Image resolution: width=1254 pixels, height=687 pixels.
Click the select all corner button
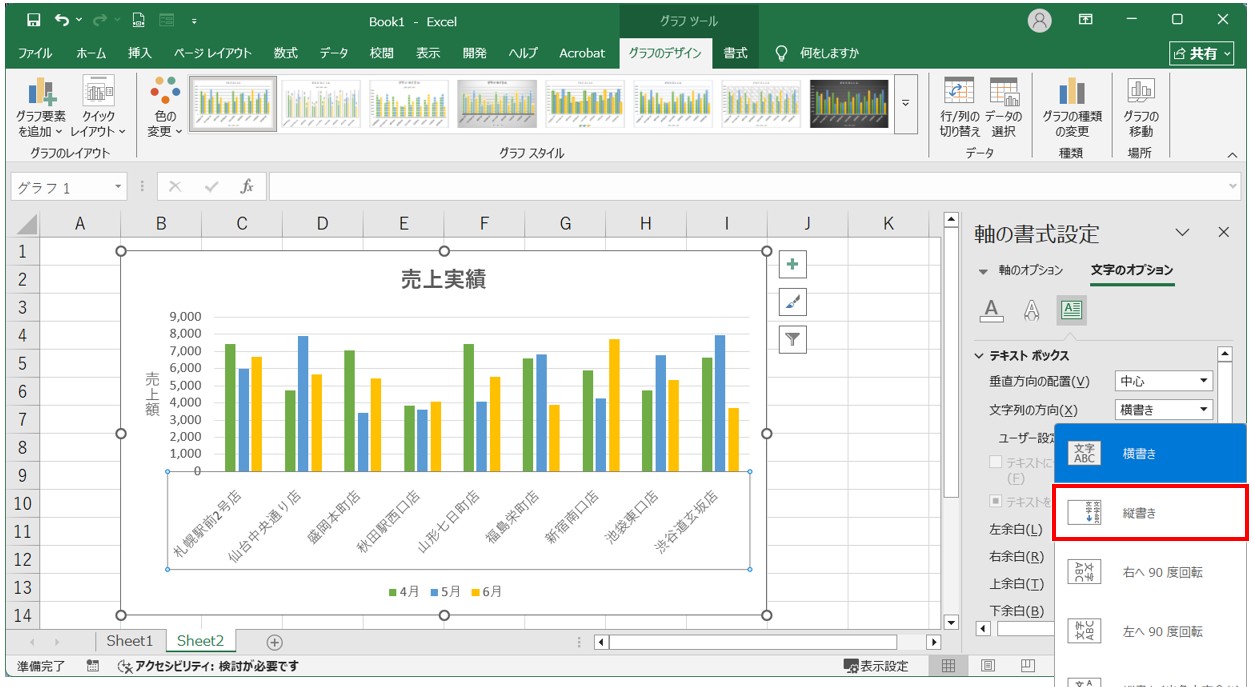click(23, 224)
